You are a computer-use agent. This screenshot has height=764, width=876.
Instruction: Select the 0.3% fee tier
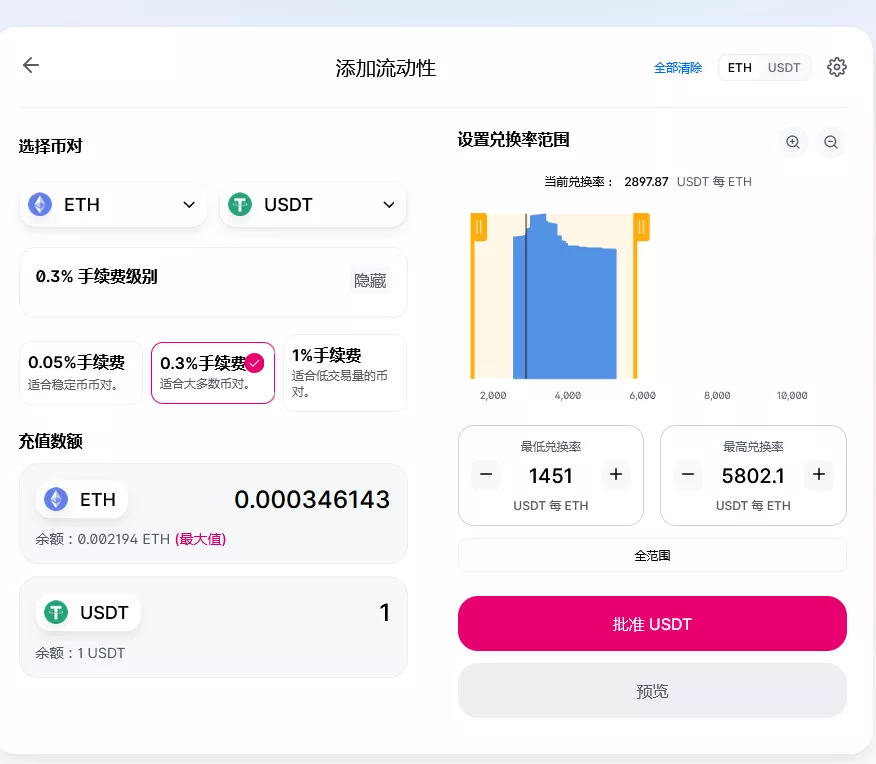(213, 373)
